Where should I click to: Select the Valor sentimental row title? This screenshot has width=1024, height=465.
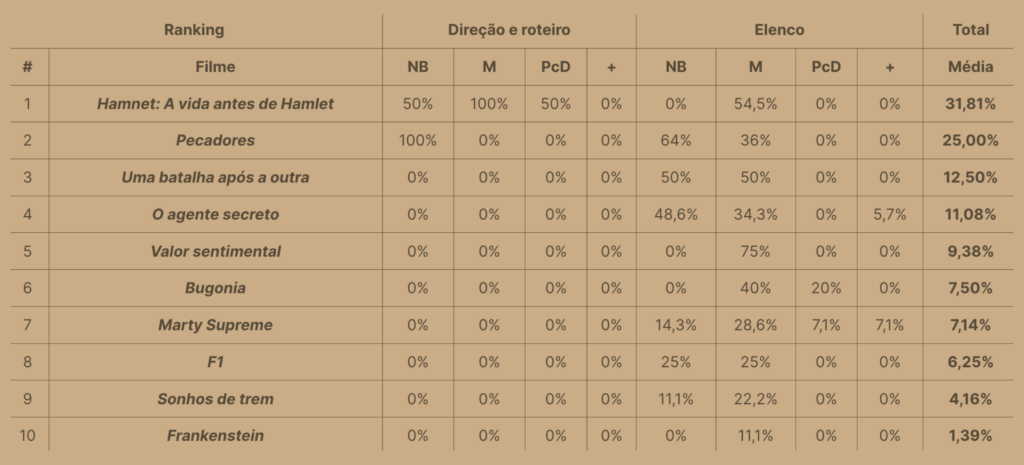(x=215, y=251)
